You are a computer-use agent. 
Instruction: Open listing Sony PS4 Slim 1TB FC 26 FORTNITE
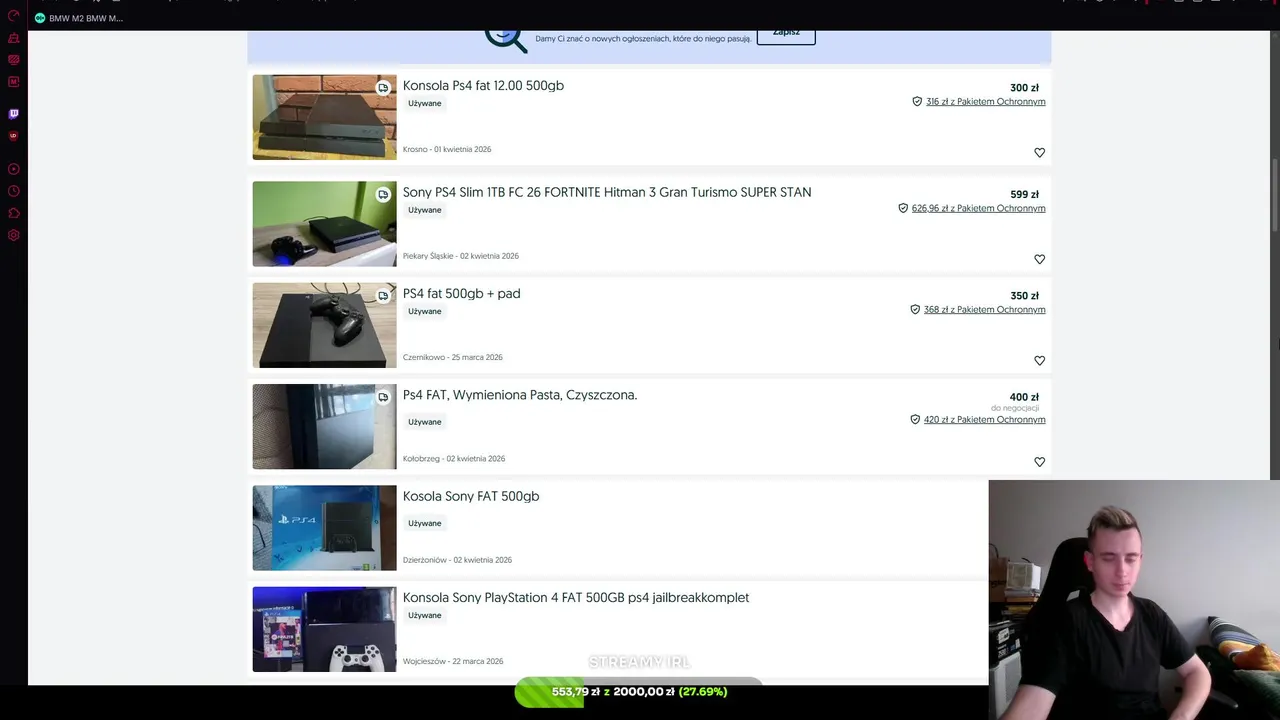[x=607, y=192]
